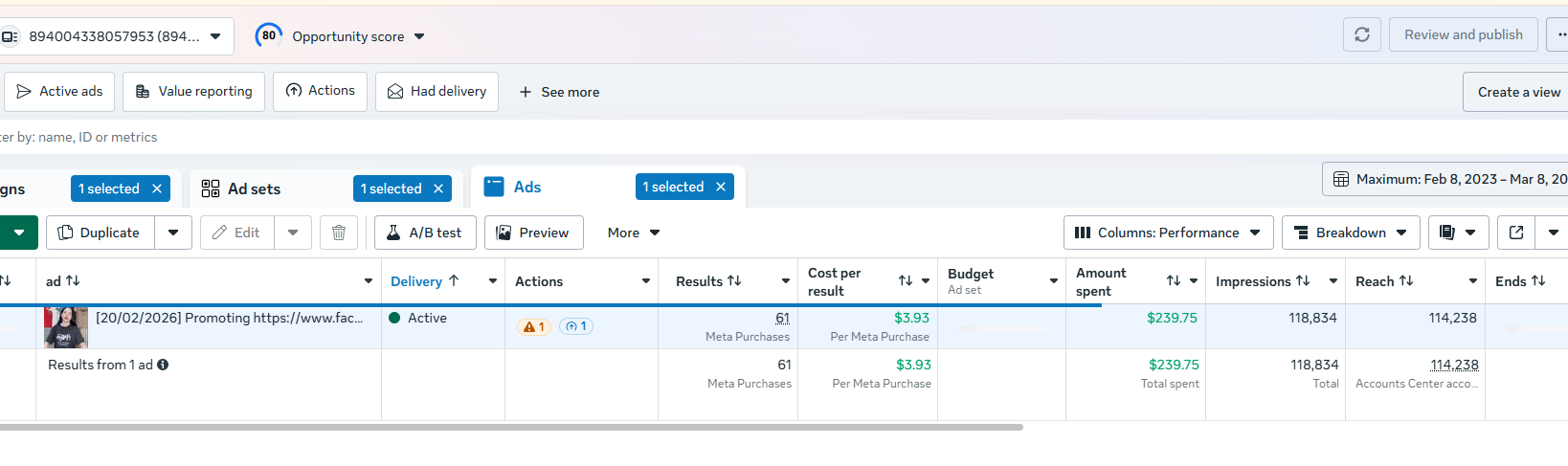Image resolution: width=1568 pixels, height=466 pixels.
Task: Click the Review and publish button
Action: (x=1463, y=34)
